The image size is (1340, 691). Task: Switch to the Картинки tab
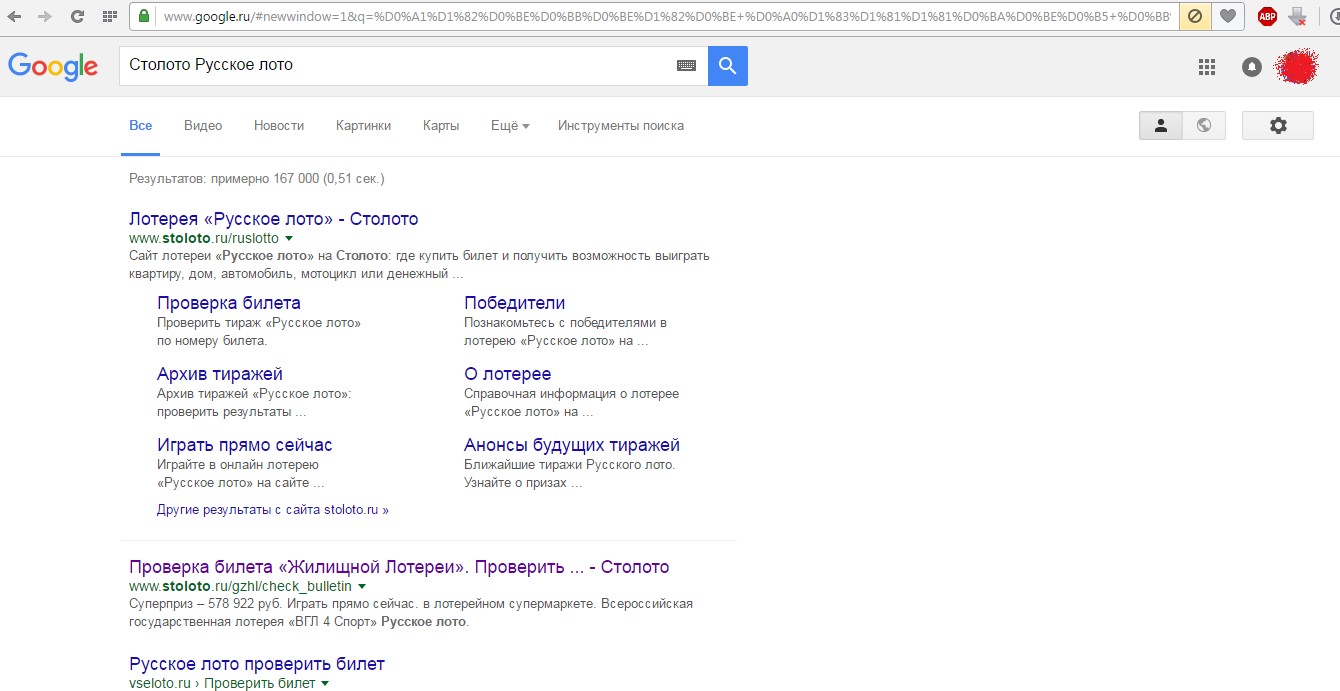coord(364,126)
